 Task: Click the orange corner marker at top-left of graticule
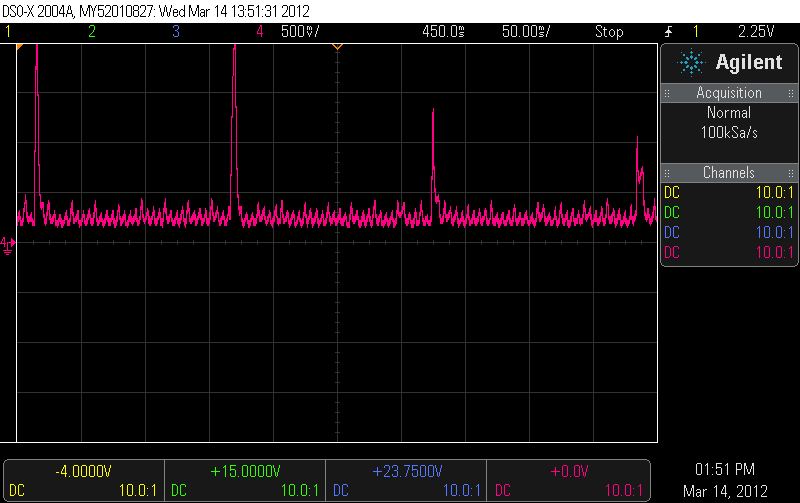[x=19, y=47]
